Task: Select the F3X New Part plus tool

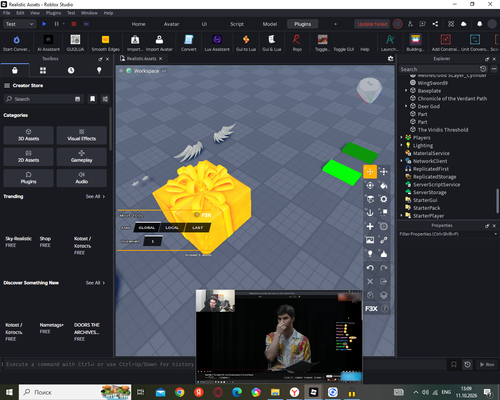Action: point(370,226)
